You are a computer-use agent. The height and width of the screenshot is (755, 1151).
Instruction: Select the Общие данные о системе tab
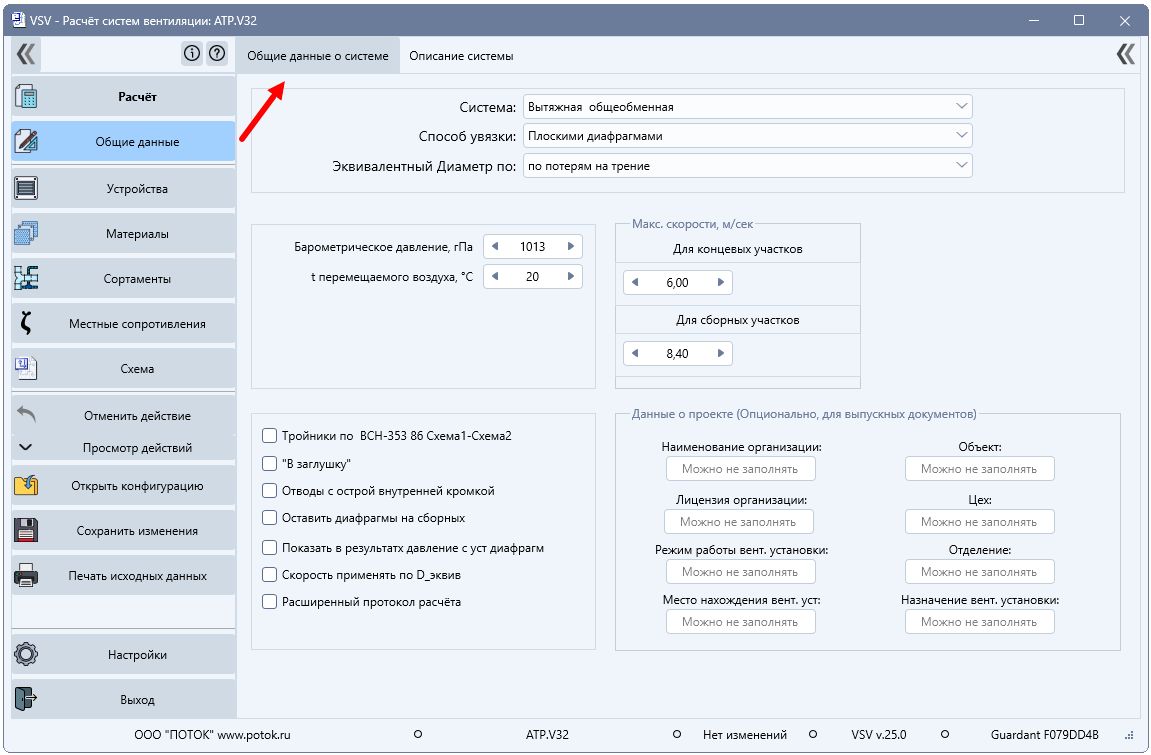point(318,56)
